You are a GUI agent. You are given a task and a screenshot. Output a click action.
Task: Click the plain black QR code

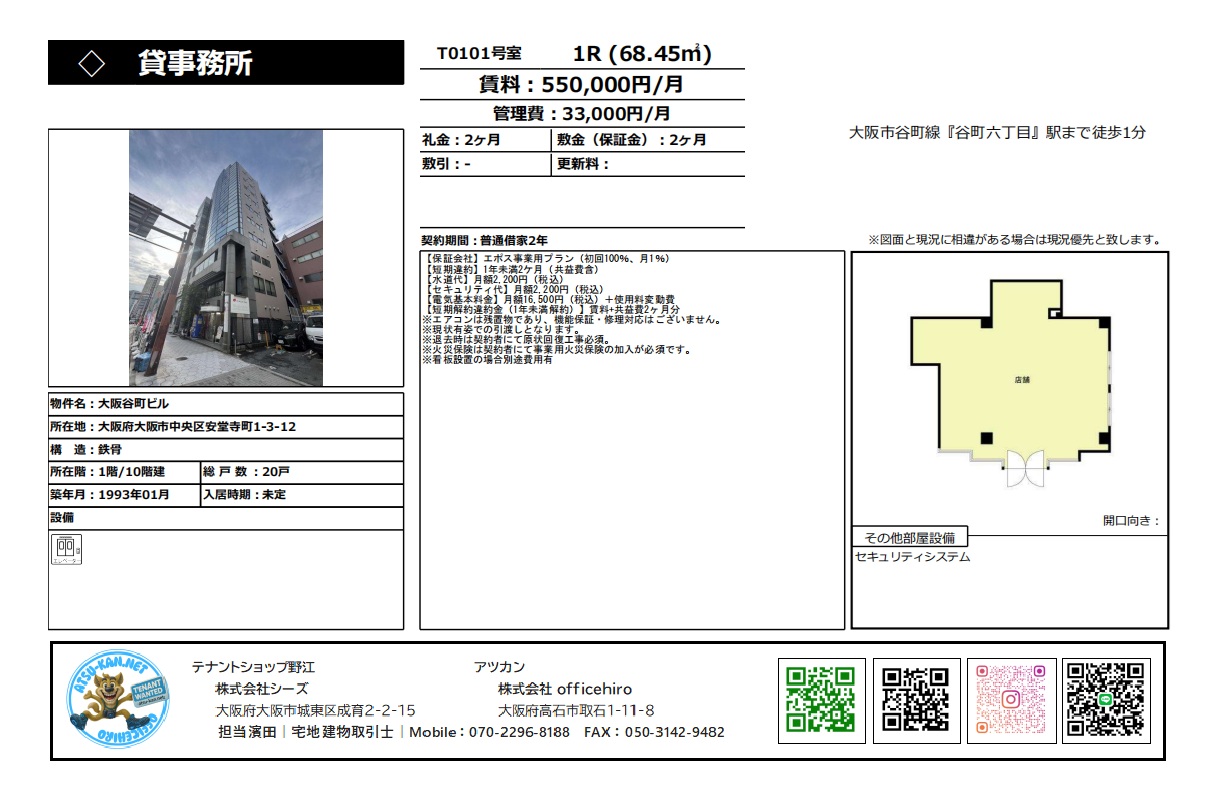(x=916, y=700)
